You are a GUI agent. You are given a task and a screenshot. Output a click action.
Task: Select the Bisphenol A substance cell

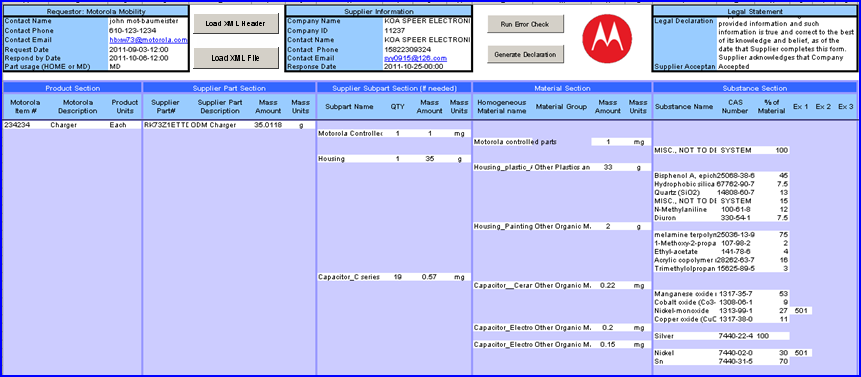685,176
